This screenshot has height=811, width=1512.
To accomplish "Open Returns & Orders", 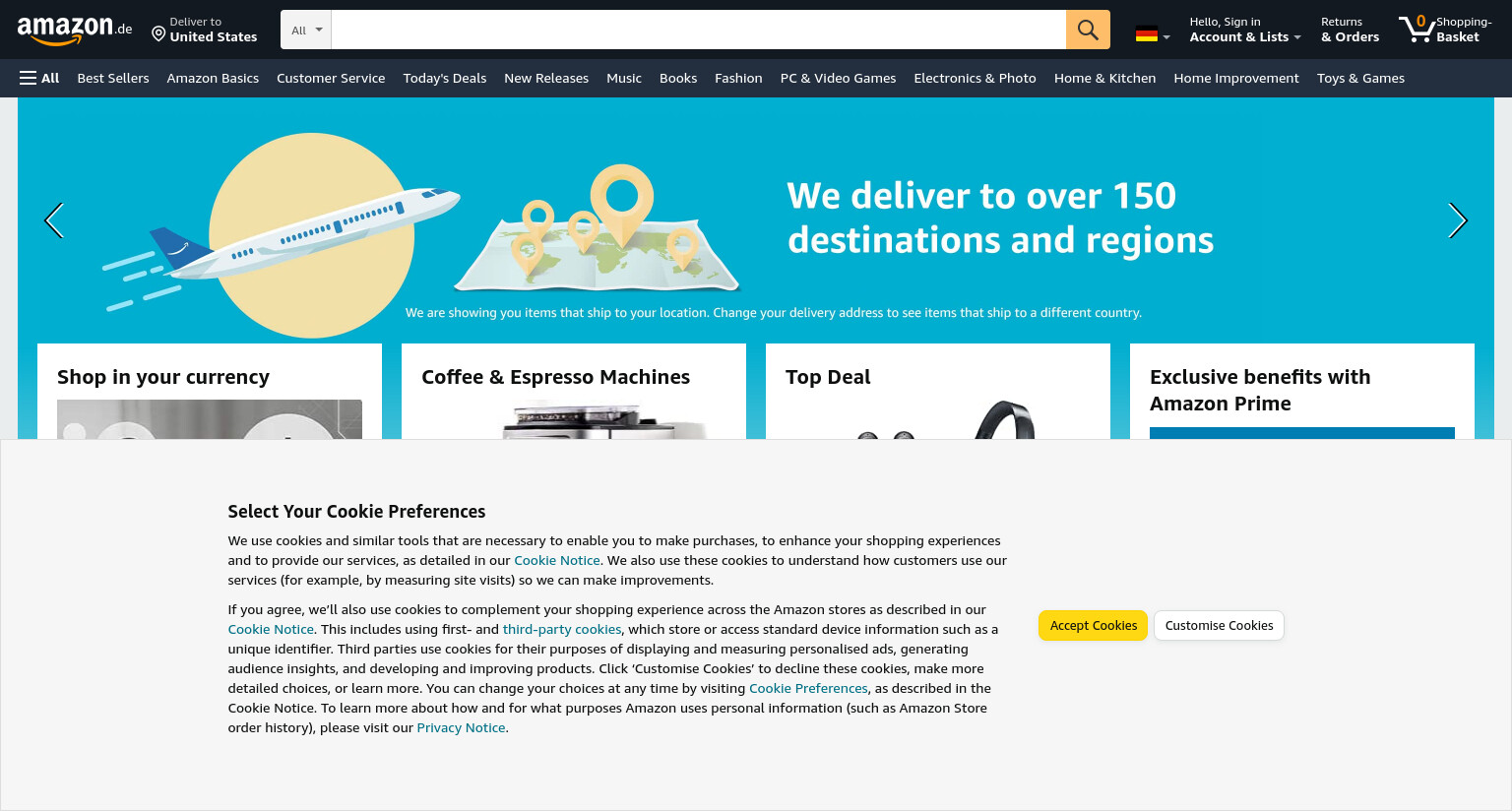I will pos(1350,30).
